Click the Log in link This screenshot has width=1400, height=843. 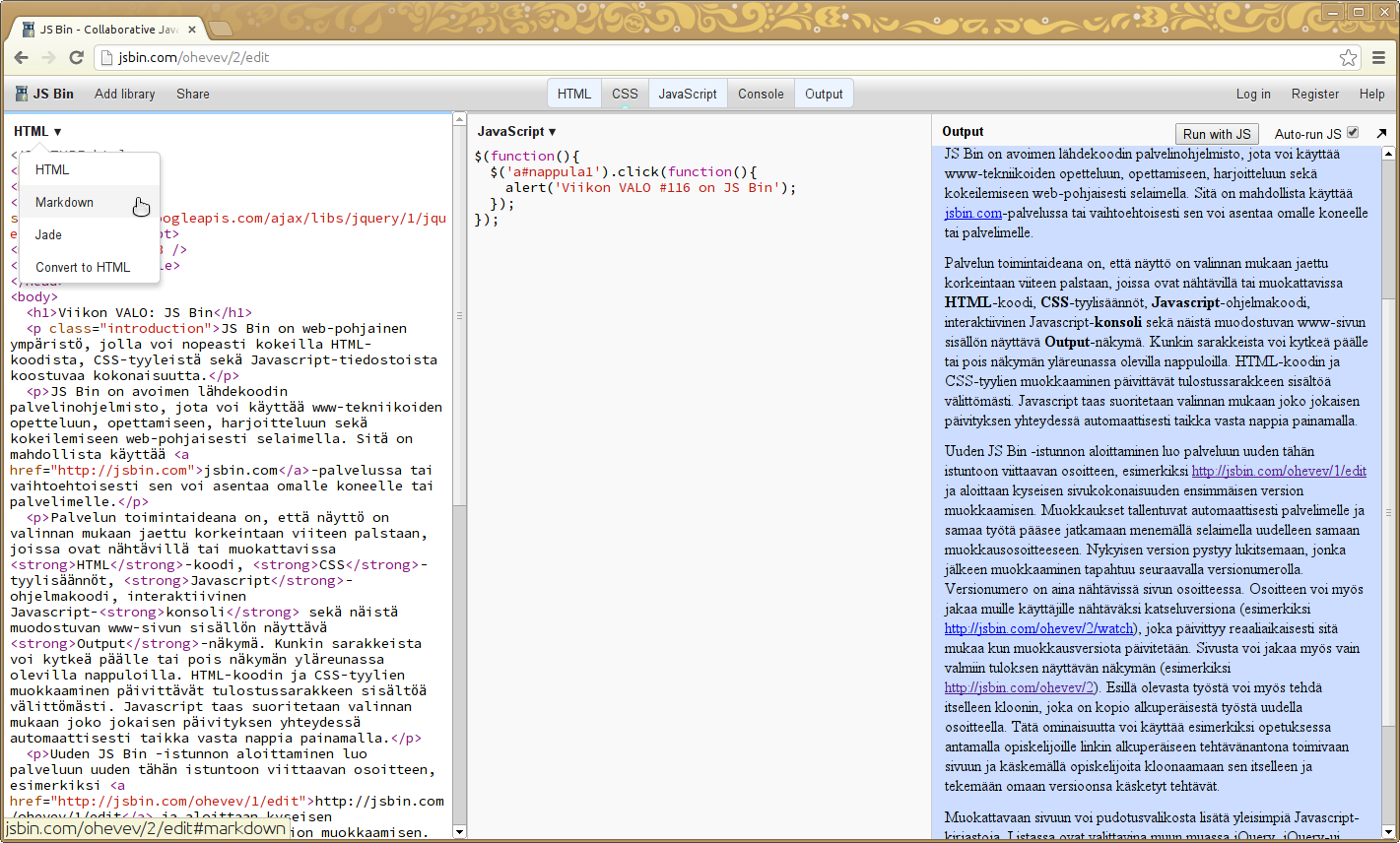pos(1253,94)
